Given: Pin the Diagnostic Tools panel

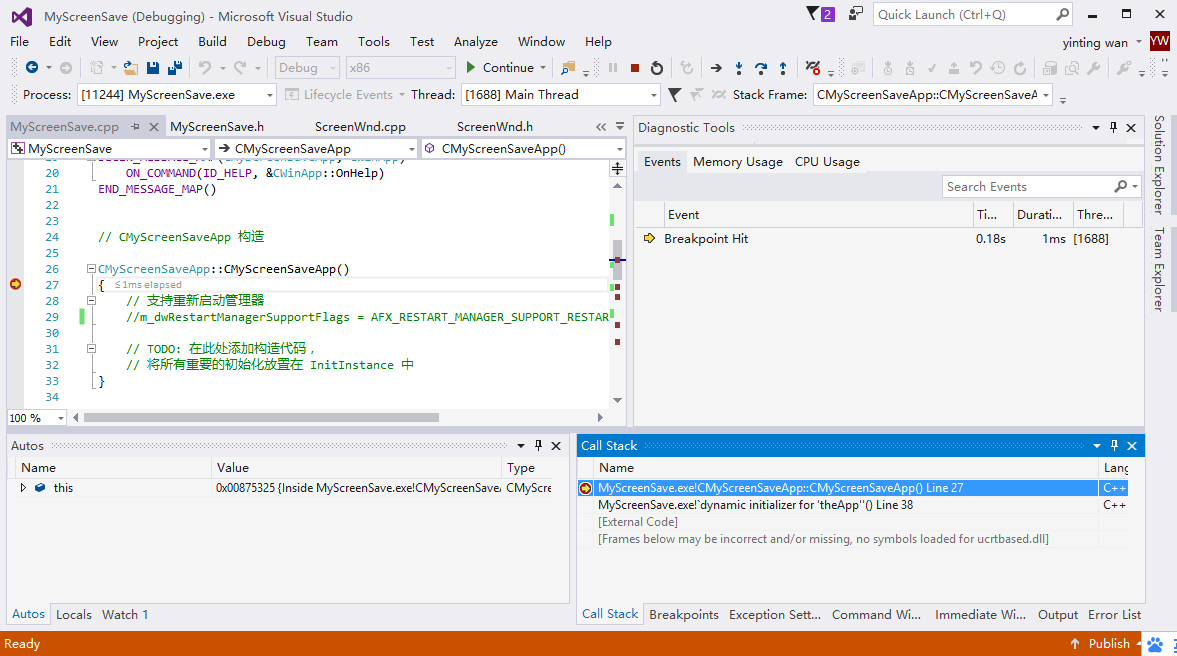Looking at the screenshot, I should (x=1113, y=128).
